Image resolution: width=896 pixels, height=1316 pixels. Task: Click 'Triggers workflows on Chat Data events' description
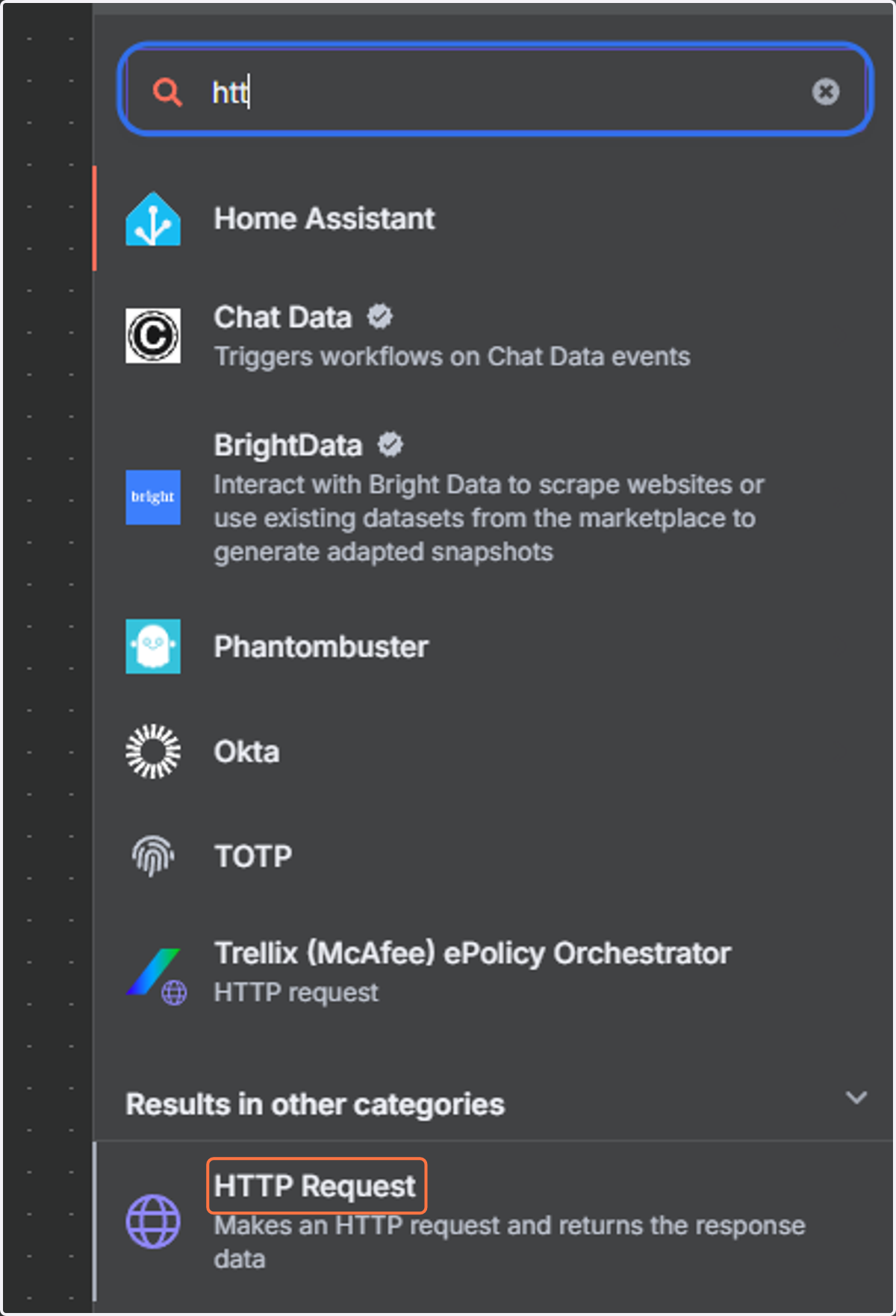452,357
